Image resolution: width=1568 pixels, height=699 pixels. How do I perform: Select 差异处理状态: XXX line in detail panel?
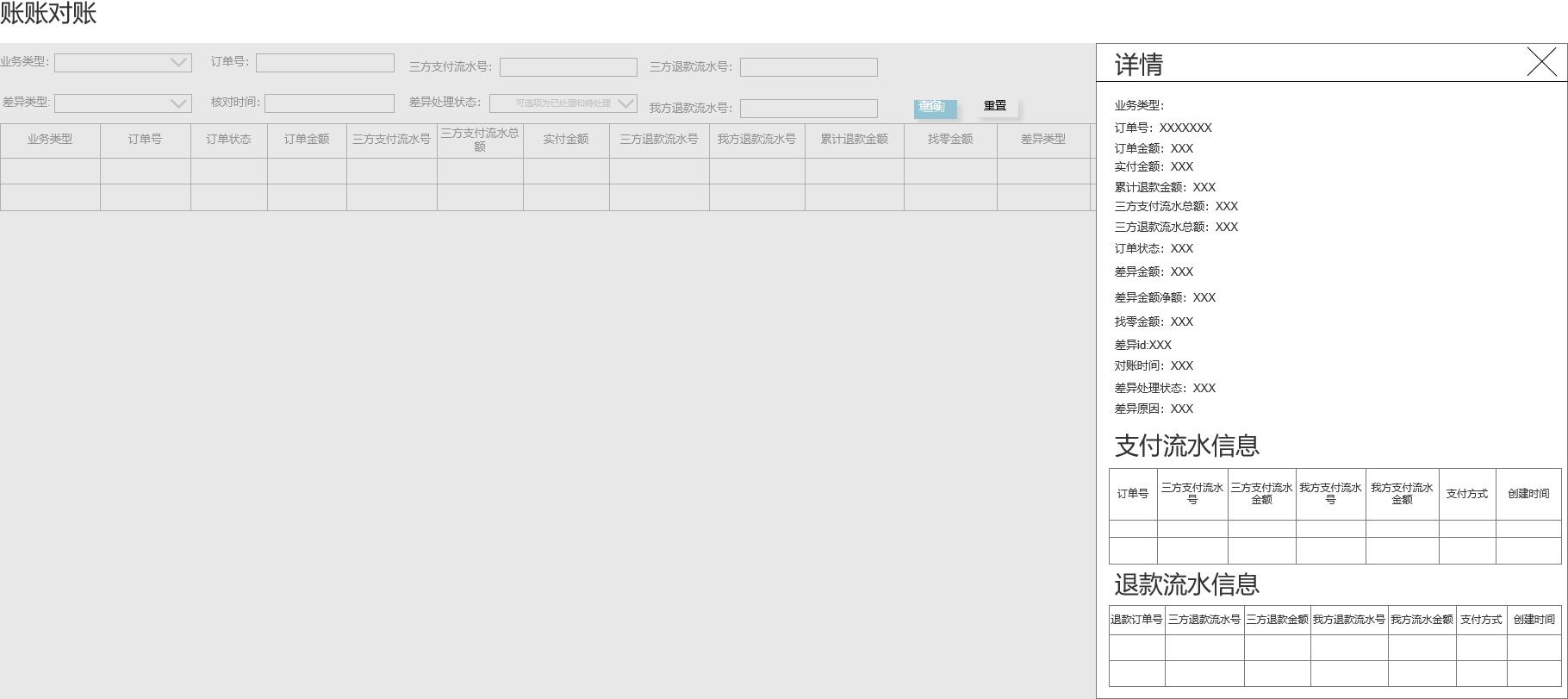click(1165, 388)
